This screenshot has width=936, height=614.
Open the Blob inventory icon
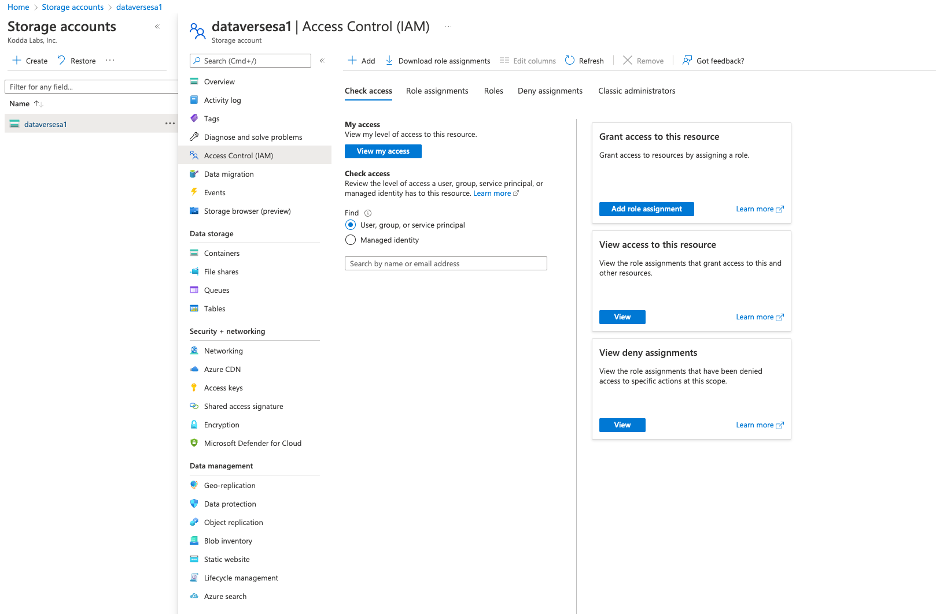[194, 541]
